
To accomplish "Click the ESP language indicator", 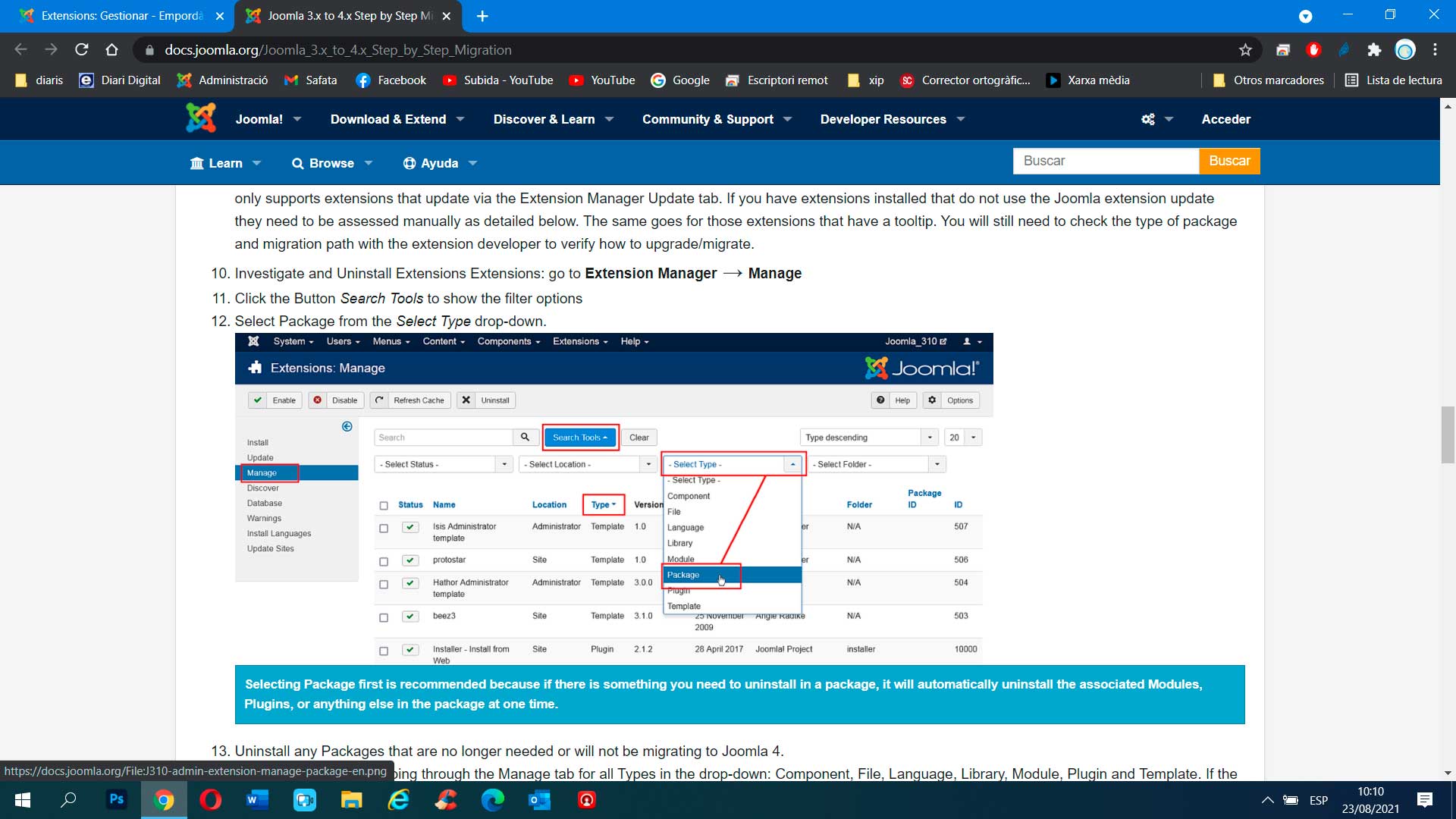I will 1319,800.
